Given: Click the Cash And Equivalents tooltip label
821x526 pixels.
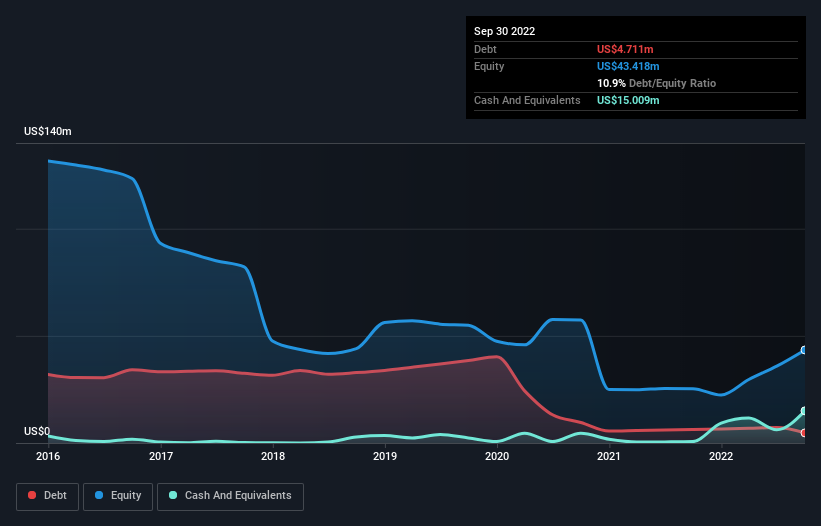Looking at the screenshot, I should (x=527, y=100).
